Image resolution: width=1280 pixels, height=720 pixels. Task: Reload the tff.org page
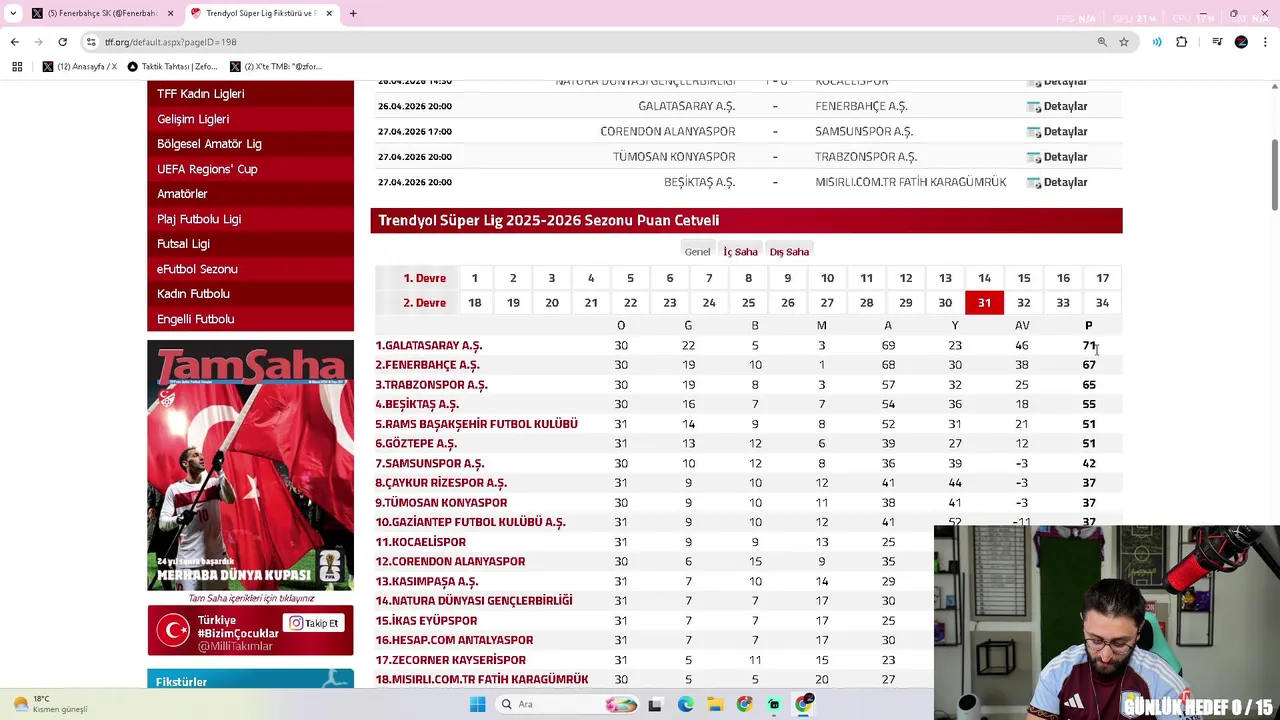(62, 42)
